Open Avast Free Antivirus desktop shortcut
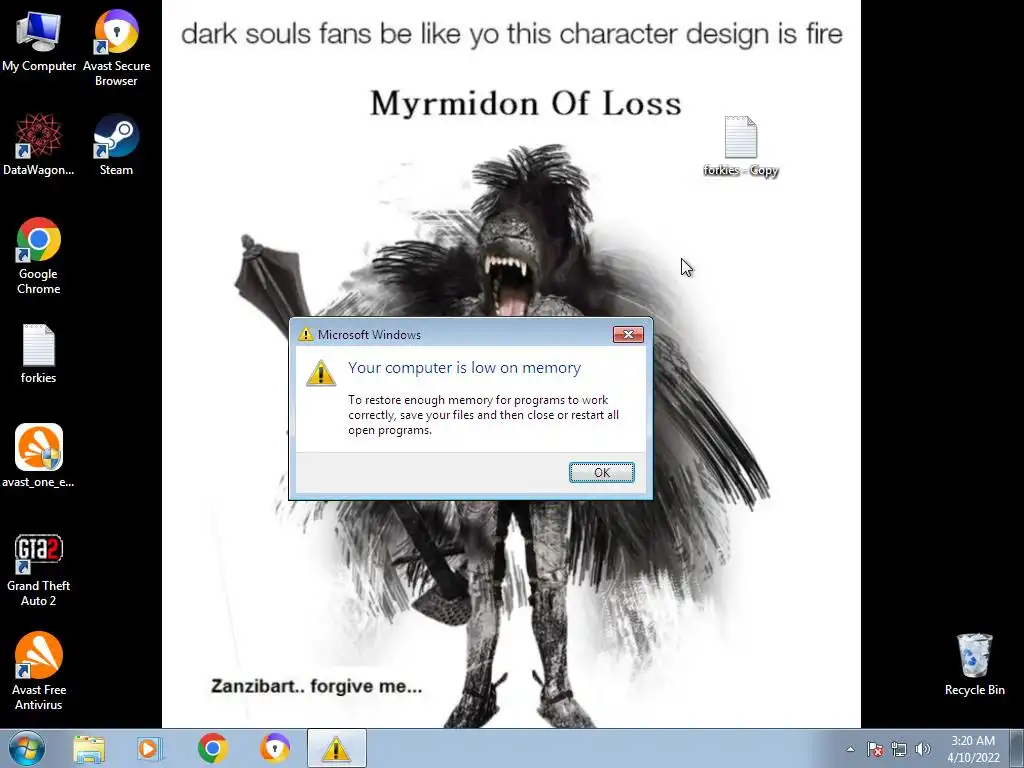The height and width of the screenshot is (768, 1024). coord(39,671)
